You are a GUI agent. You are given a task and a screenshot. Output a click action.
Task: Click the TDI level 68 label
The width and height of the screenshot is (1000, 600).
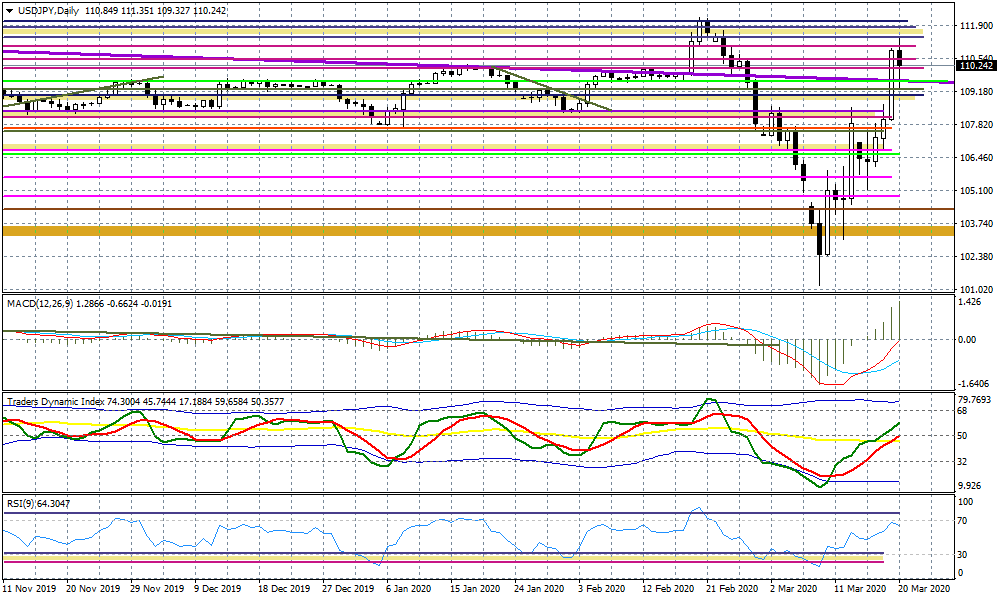pos(963,411)
